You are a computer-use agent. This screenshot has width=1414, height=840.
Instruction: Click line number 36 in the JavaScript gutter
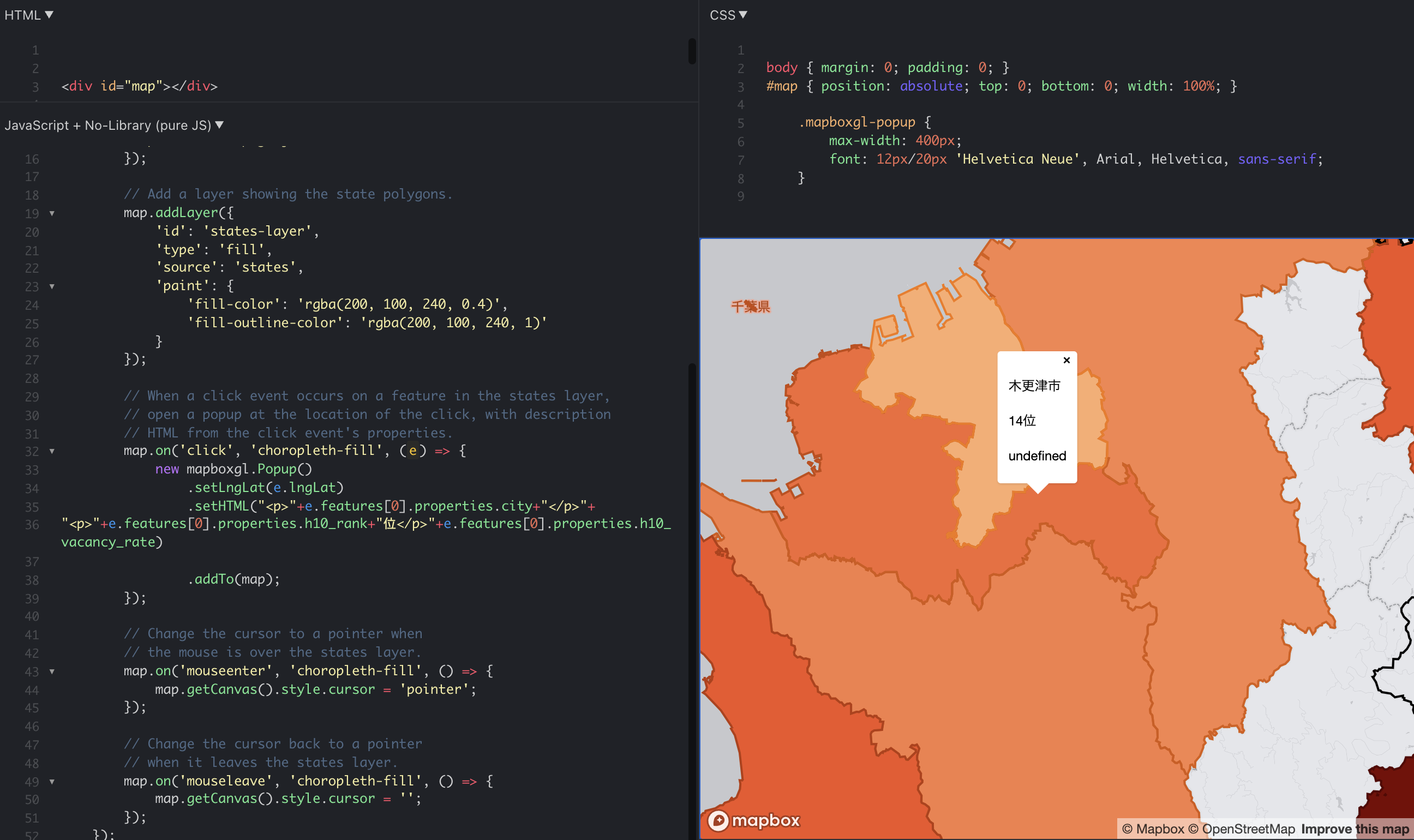click(x=32, y=525)
